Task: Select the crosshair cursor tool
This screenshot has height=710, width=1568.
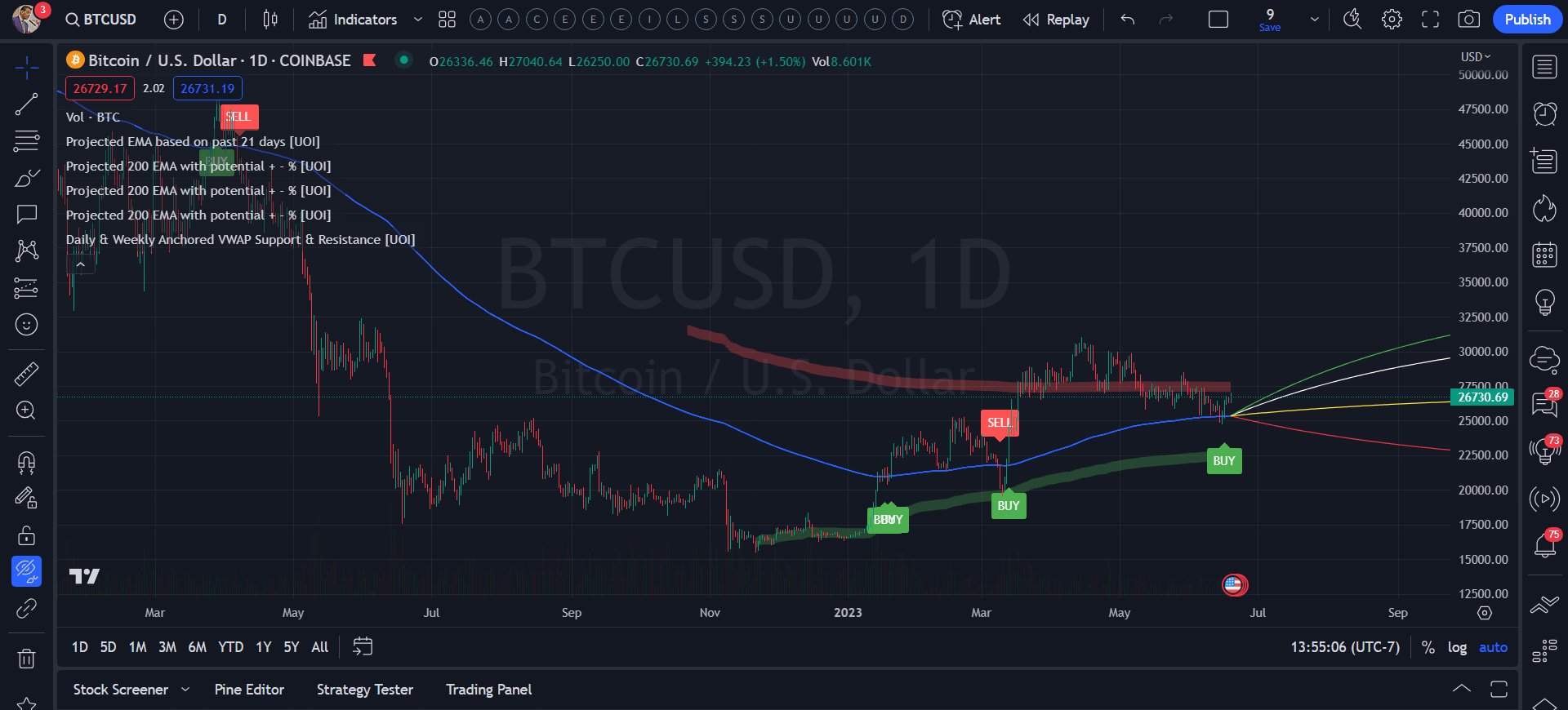Action: (x=26, y=68)
